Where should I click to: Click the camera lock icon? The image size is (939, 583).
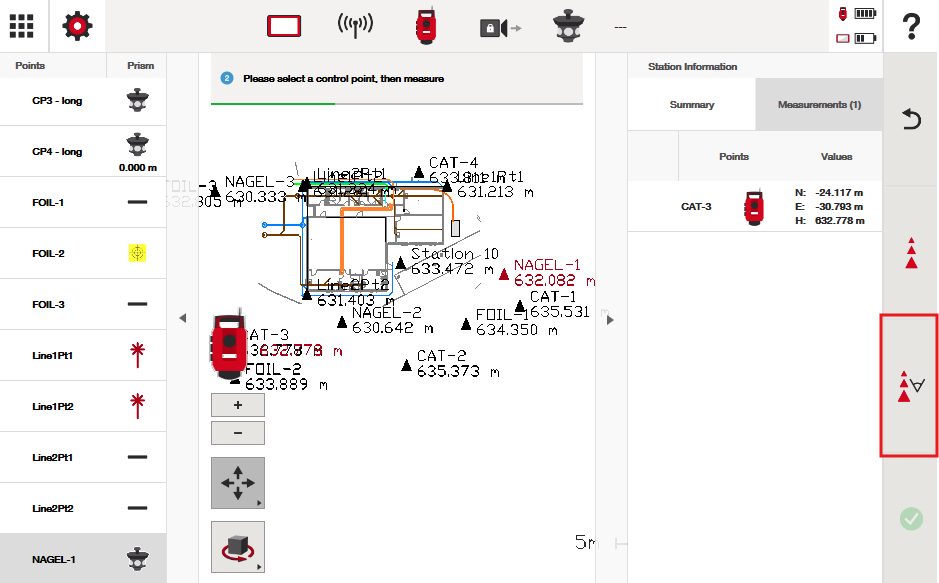(x=499, y=28)
